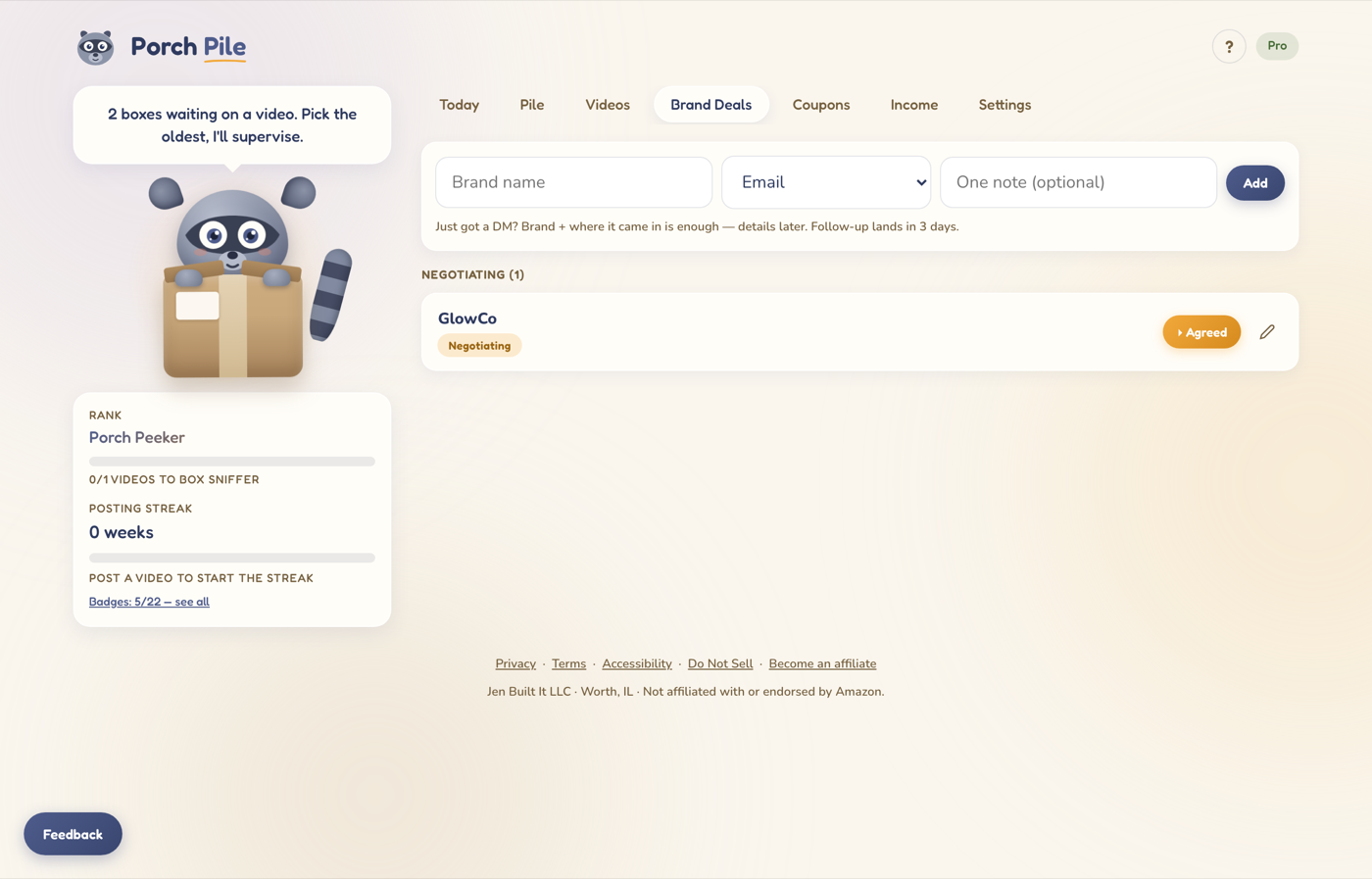Focus the One note optional field

click(1078, 182)
